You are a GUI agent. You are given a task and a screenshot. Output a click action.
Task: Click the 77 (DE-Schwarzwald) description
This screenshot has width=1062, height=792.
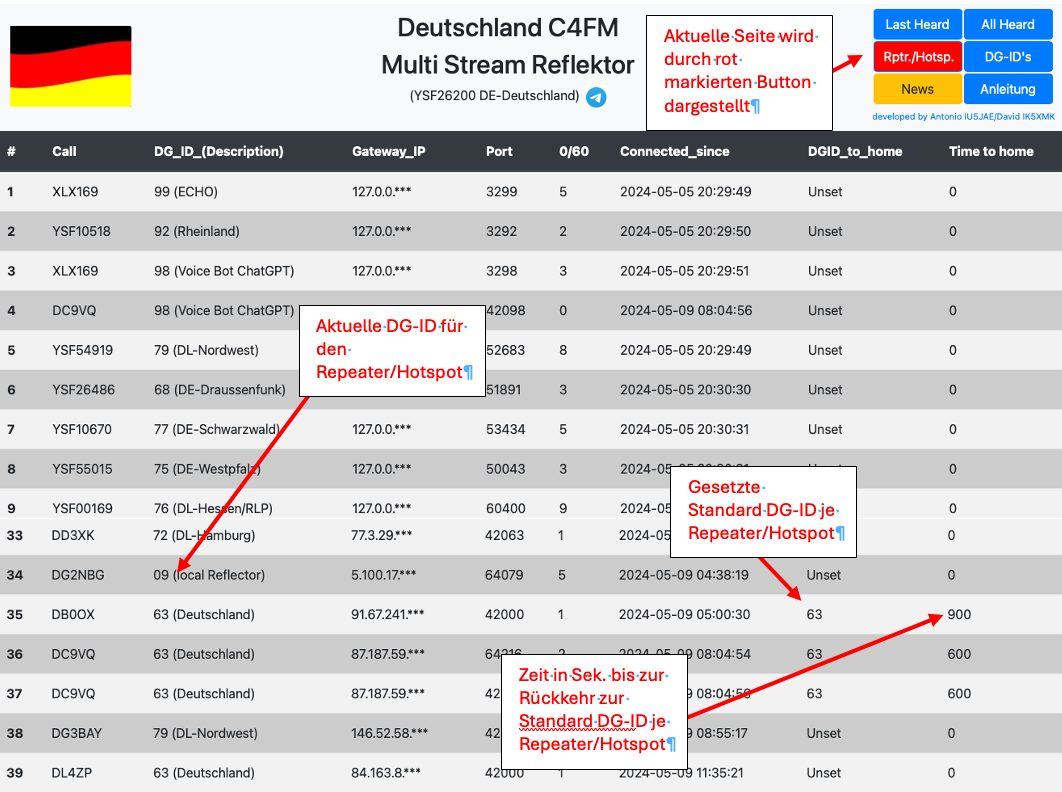point(217,430)
